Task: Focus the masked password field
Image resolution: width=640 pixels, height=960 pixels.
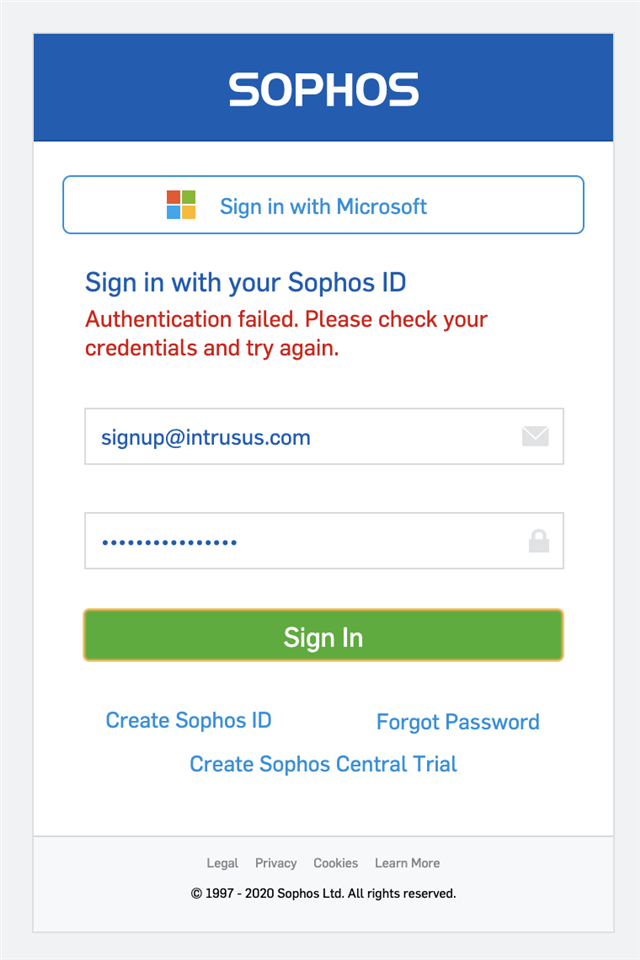Action: (x=324, y=541)
